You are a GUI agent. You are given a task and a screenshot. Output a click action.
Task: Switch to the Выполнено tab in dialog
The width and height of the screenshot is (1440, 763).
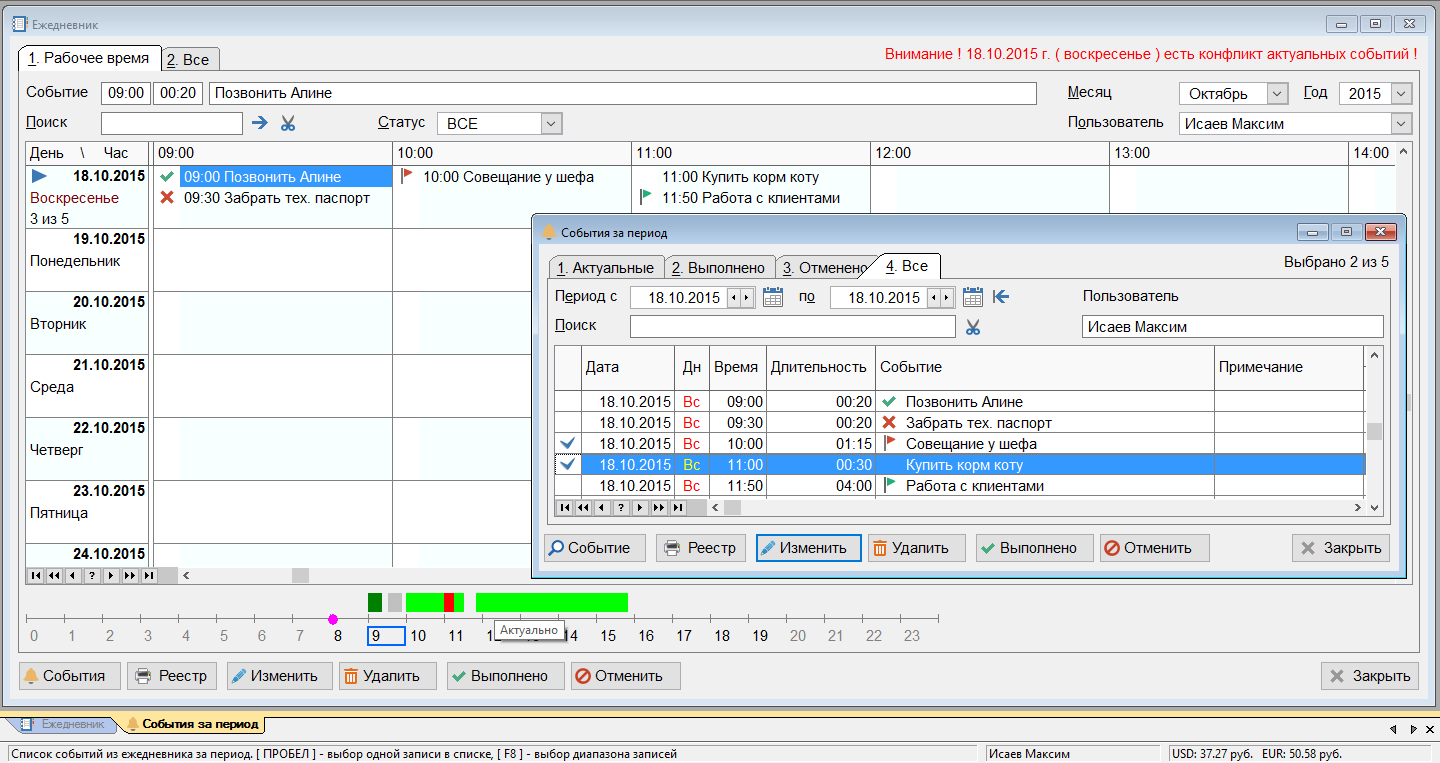point(717,268)
